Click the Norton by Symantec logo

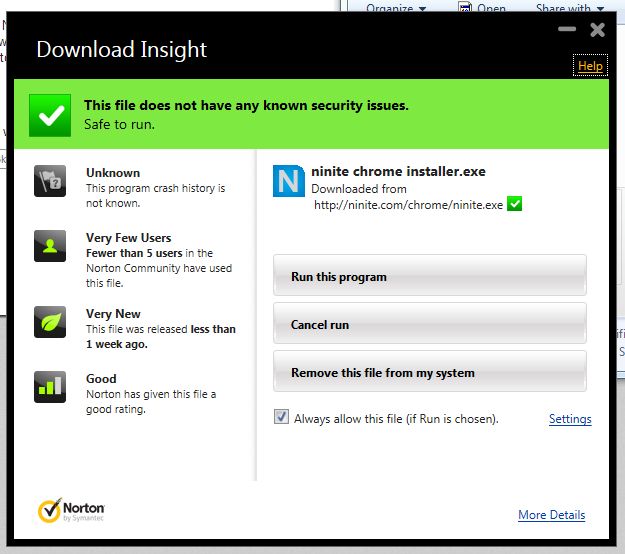pyautogui.click(x=71, y=510)
